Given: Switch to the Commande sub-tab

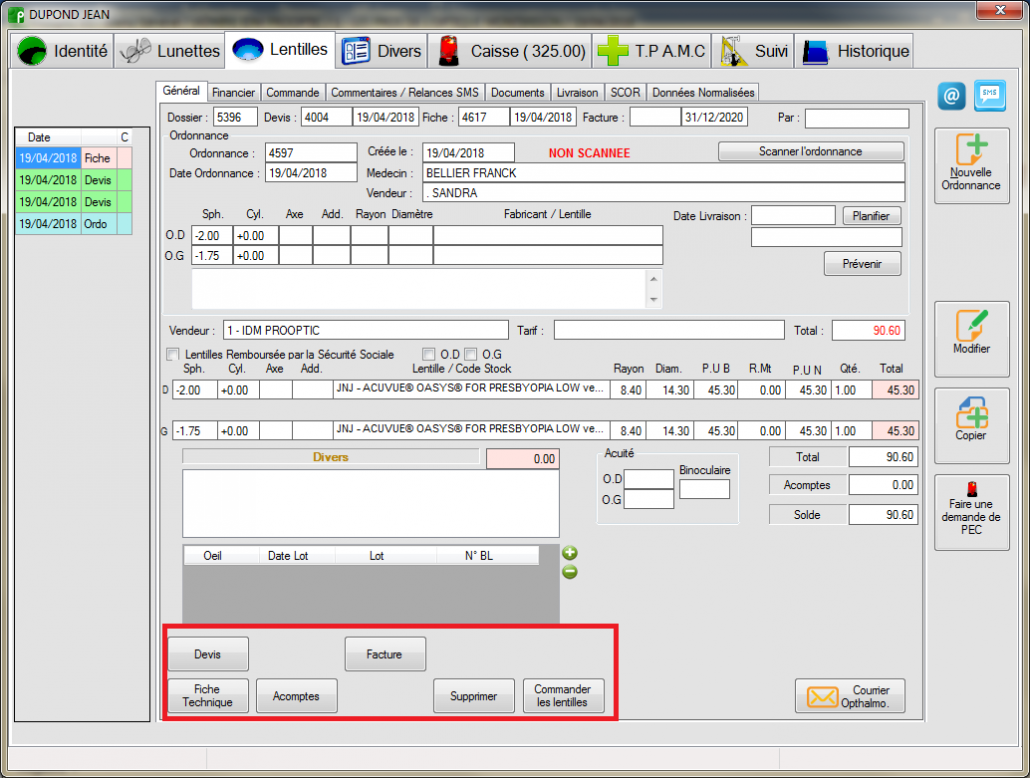Looking at the screenshot, I should 292,93.
